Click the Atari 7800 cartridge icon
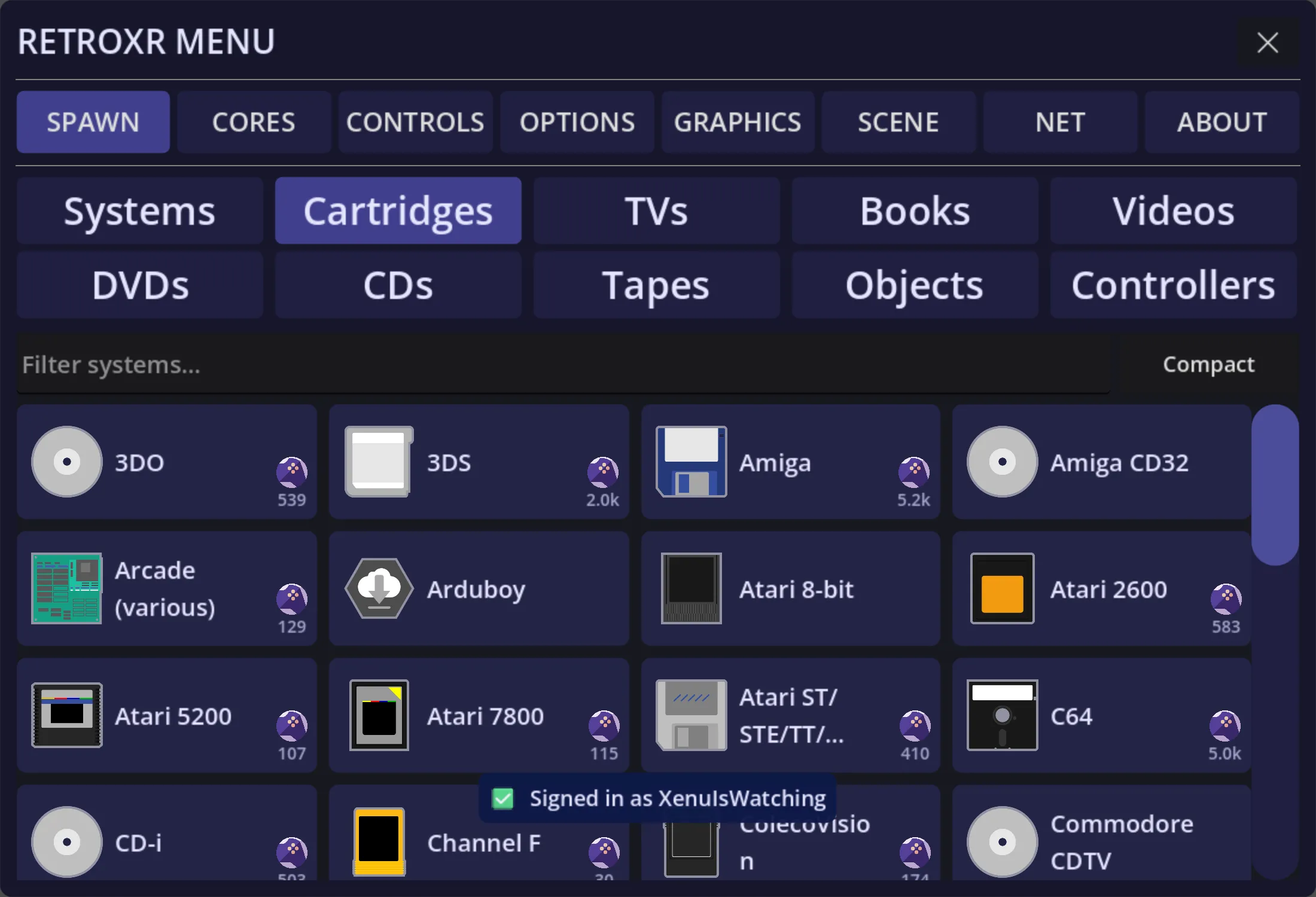1316x897 pixels. click(x=379, y=715)
